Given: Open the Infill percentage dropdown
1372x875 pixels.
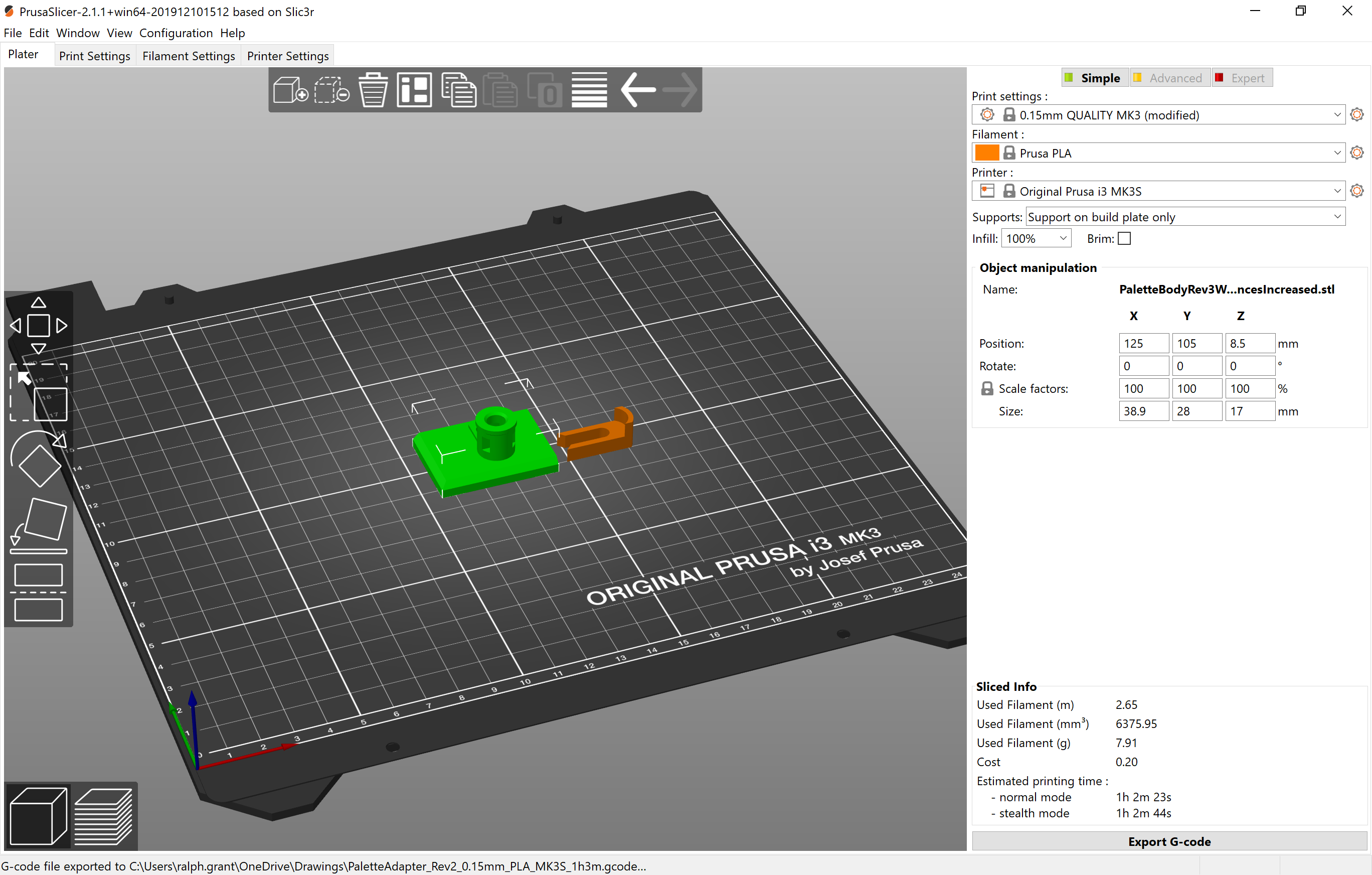Looking at the screenshot, I should [1036, 239].
